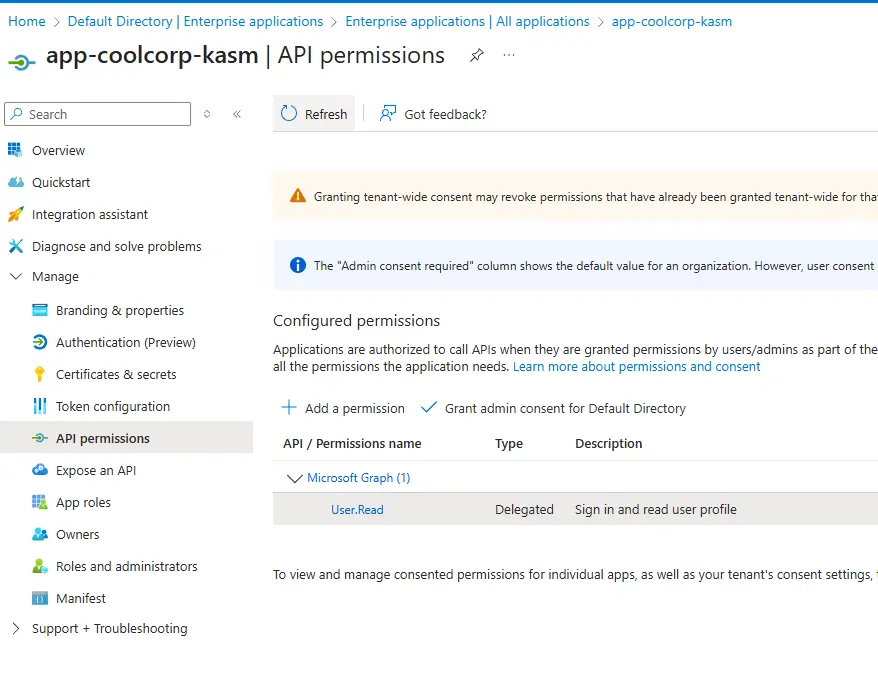Click the Integration assistant rocket icon
This screenshot has height=675, width=878.
[15, 214]
